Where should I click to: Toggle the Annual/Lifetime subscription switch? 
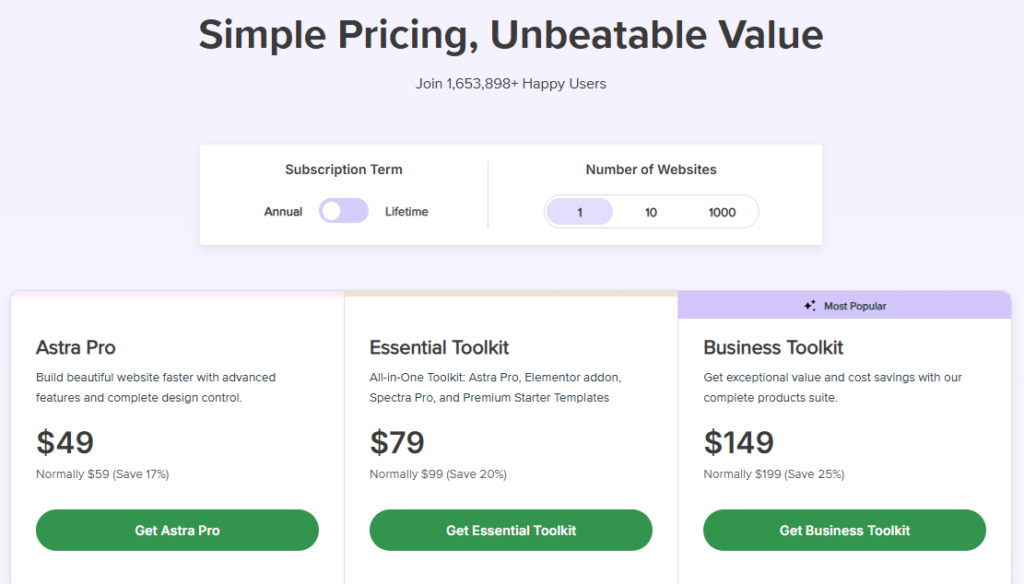343,211
